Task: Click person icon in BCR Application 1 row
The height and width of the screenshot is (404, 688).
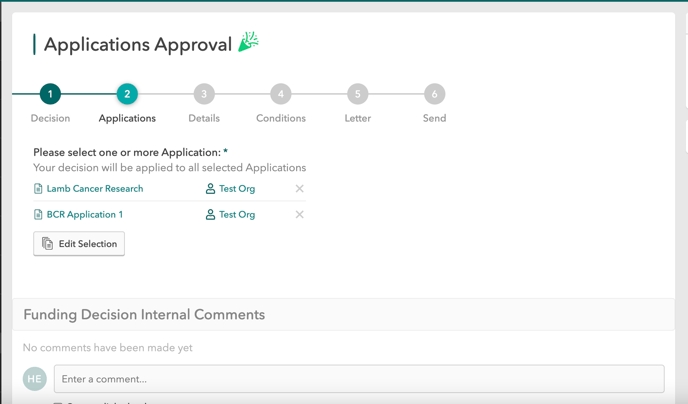Action: 210,215
